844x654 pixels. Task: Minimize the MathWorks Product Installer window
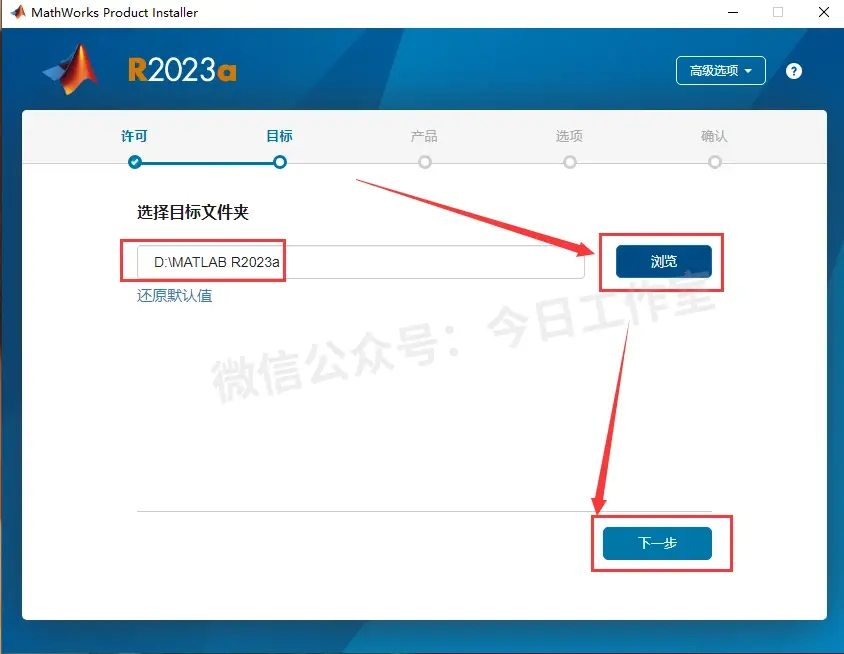[x=733, y=12]
